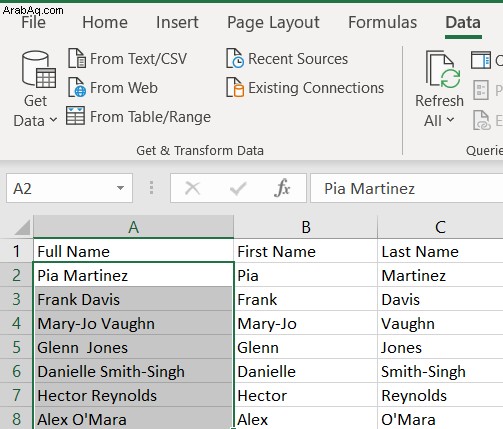Click the Cancel X button in formula bar
The height and width of the screenshot is (429, 503).
(193, 188)
